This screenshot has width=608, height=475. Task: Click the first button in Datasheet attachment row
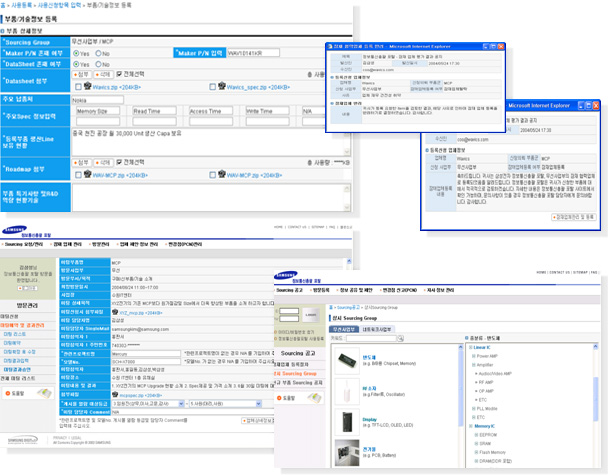coord(81,74)
